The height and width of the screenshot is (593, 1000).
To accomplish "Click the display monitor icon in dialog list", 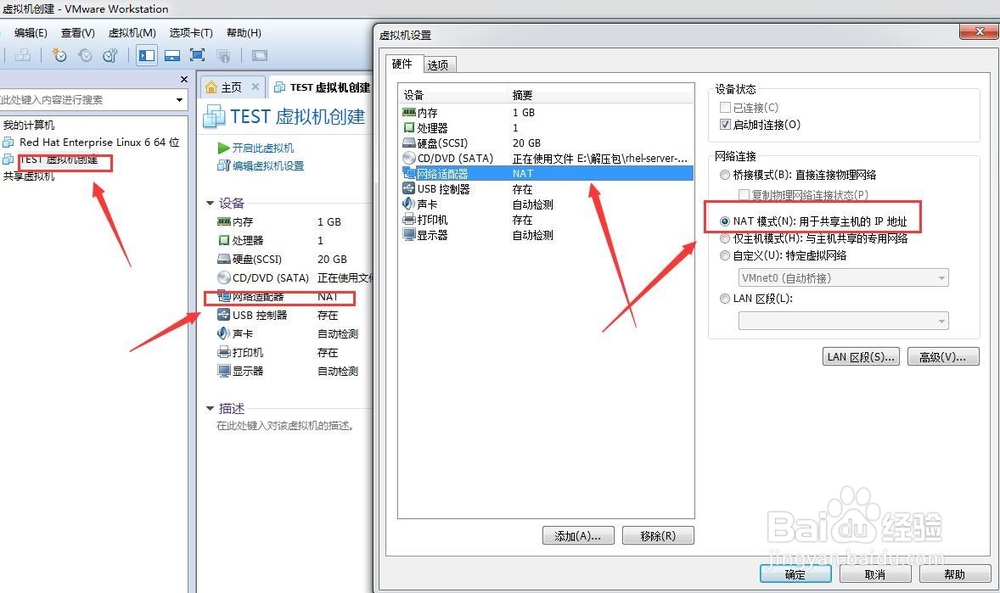I will 409,235.
